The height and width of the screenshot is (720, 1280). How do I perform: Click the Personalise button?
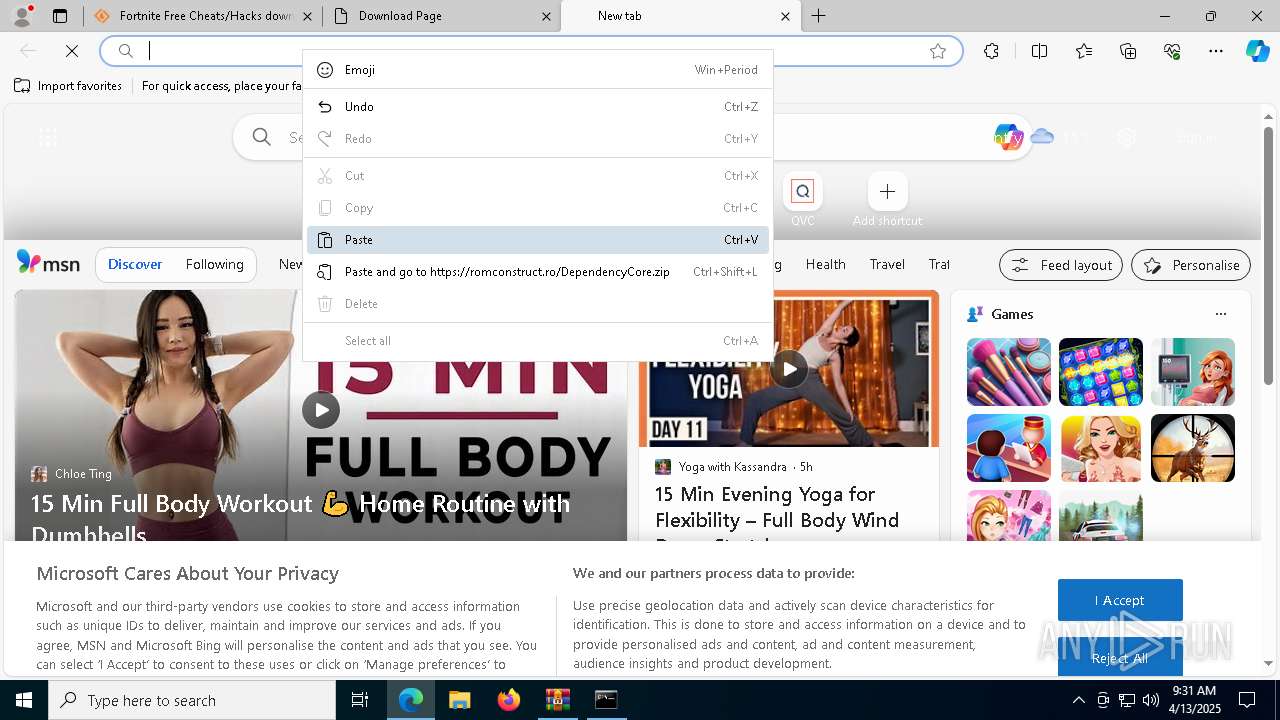tap(1191, 265)
